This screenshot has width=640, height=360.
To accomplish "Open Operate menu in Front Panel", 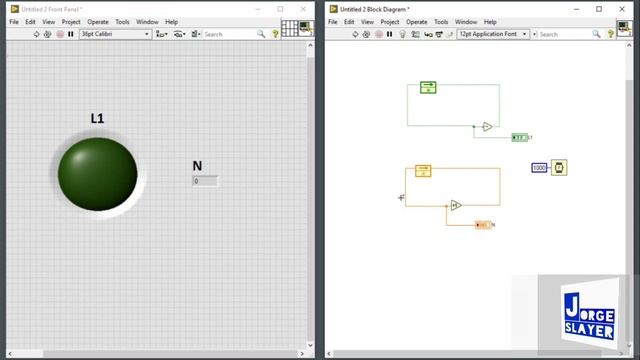I will click(x=98, y=22).
